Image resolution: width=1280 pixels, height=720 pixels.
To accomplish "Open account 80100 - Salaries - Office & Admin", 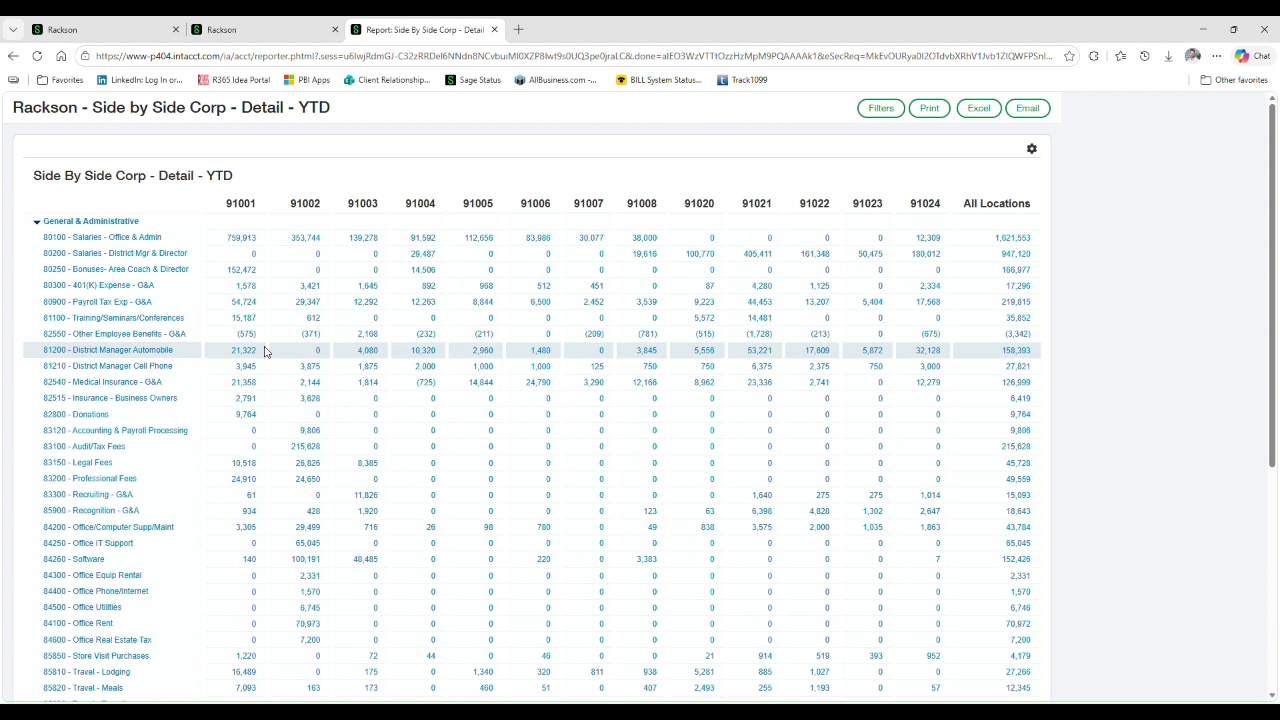I will (x=102, y=238).
